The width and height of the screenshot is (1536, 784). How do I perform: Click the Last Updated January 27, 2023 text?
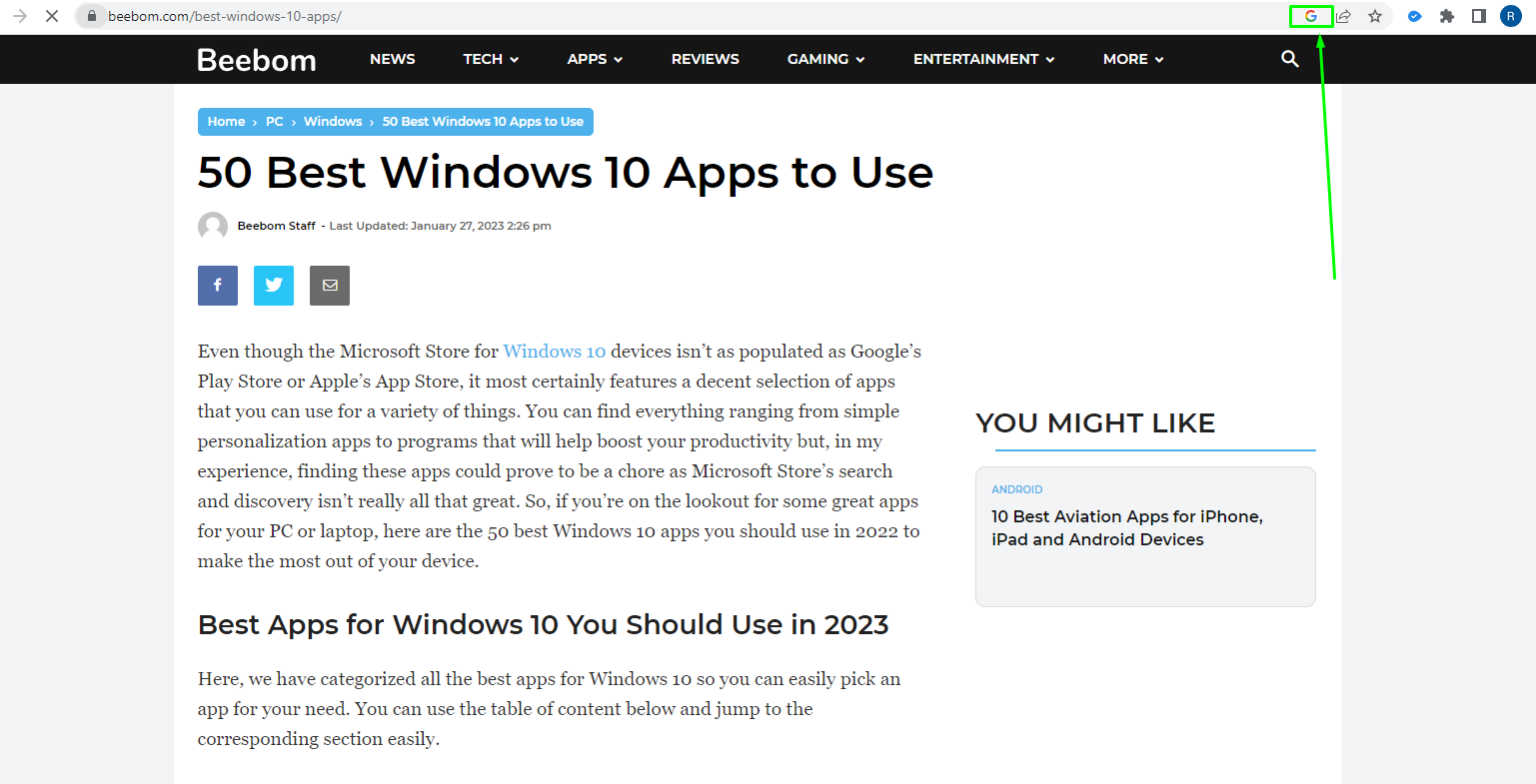pyautogui.click(x=441, y=226)
